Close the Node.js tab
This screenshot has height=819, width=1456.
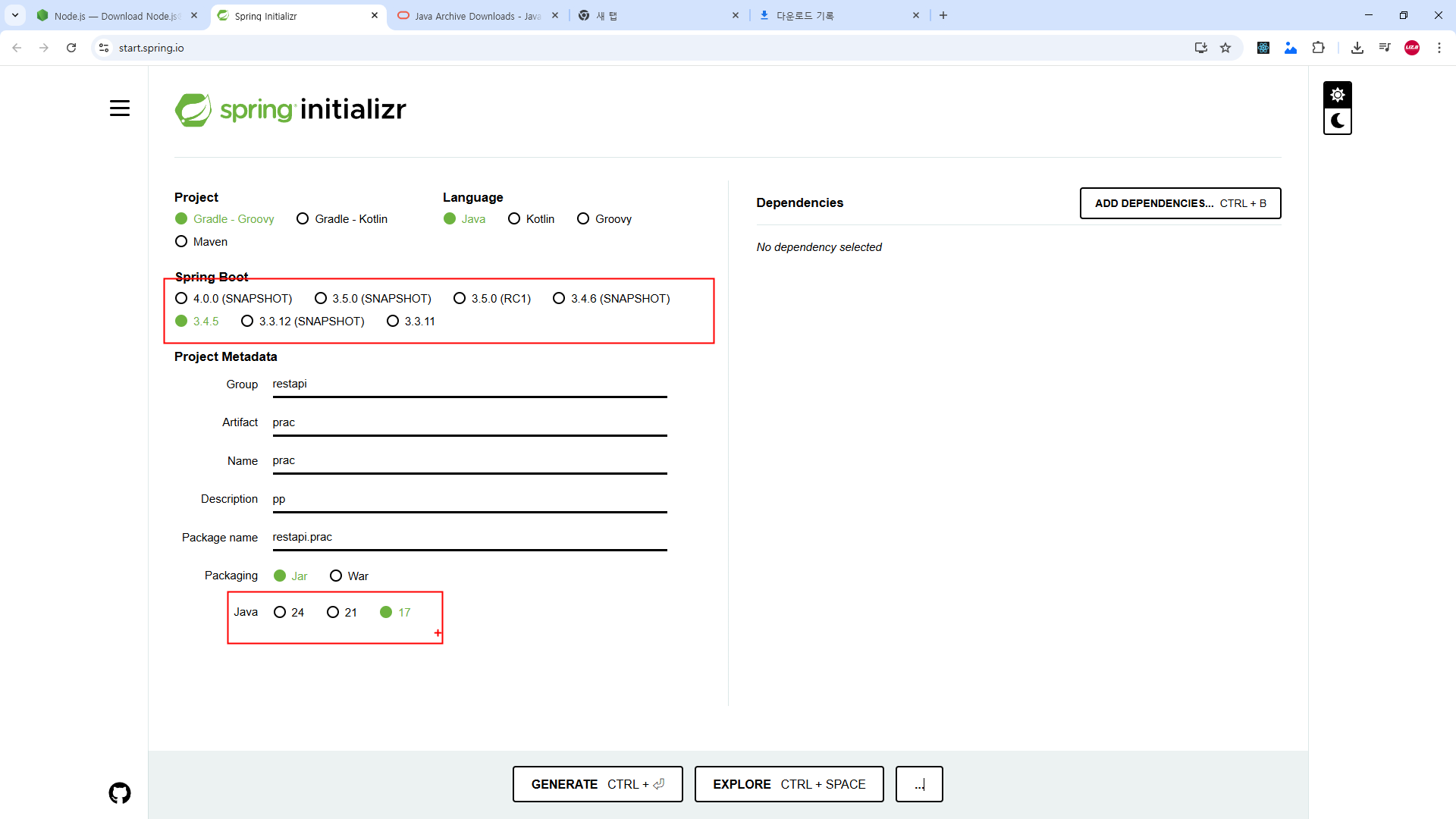194,15
